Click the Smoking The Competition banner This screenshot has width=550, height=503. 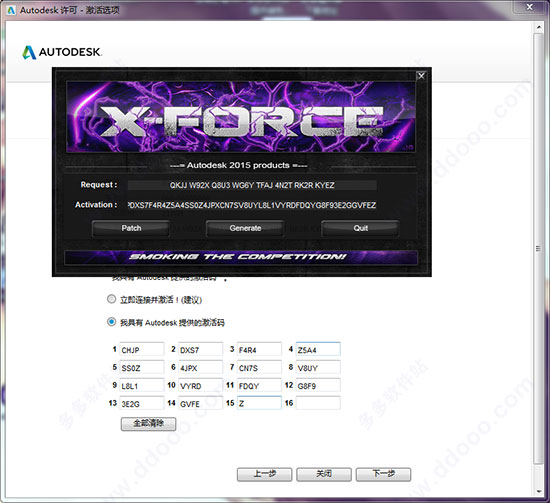tap(241, 257)
